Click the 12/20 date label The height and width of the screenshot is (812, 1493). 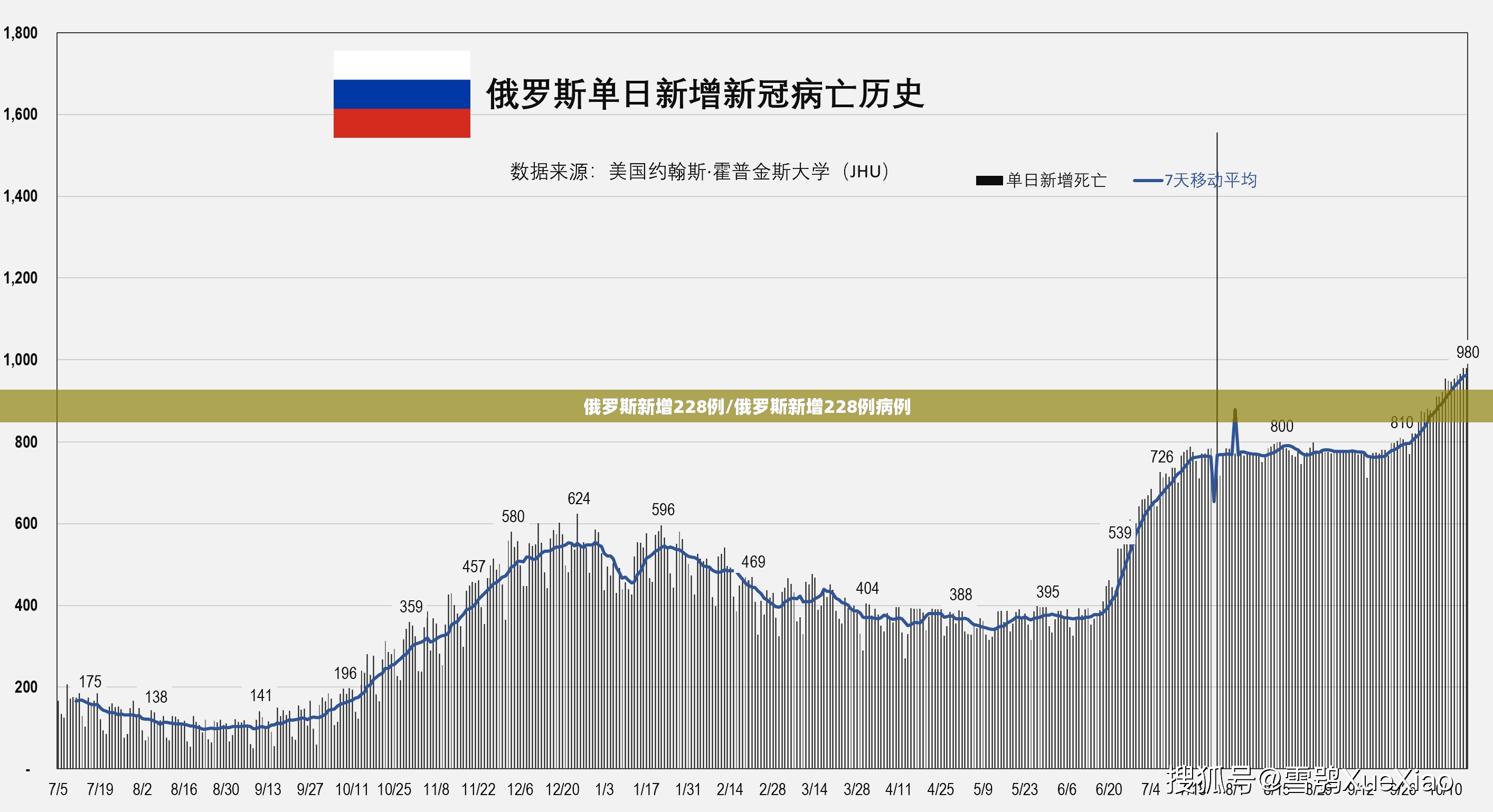[x=562, y=789]
